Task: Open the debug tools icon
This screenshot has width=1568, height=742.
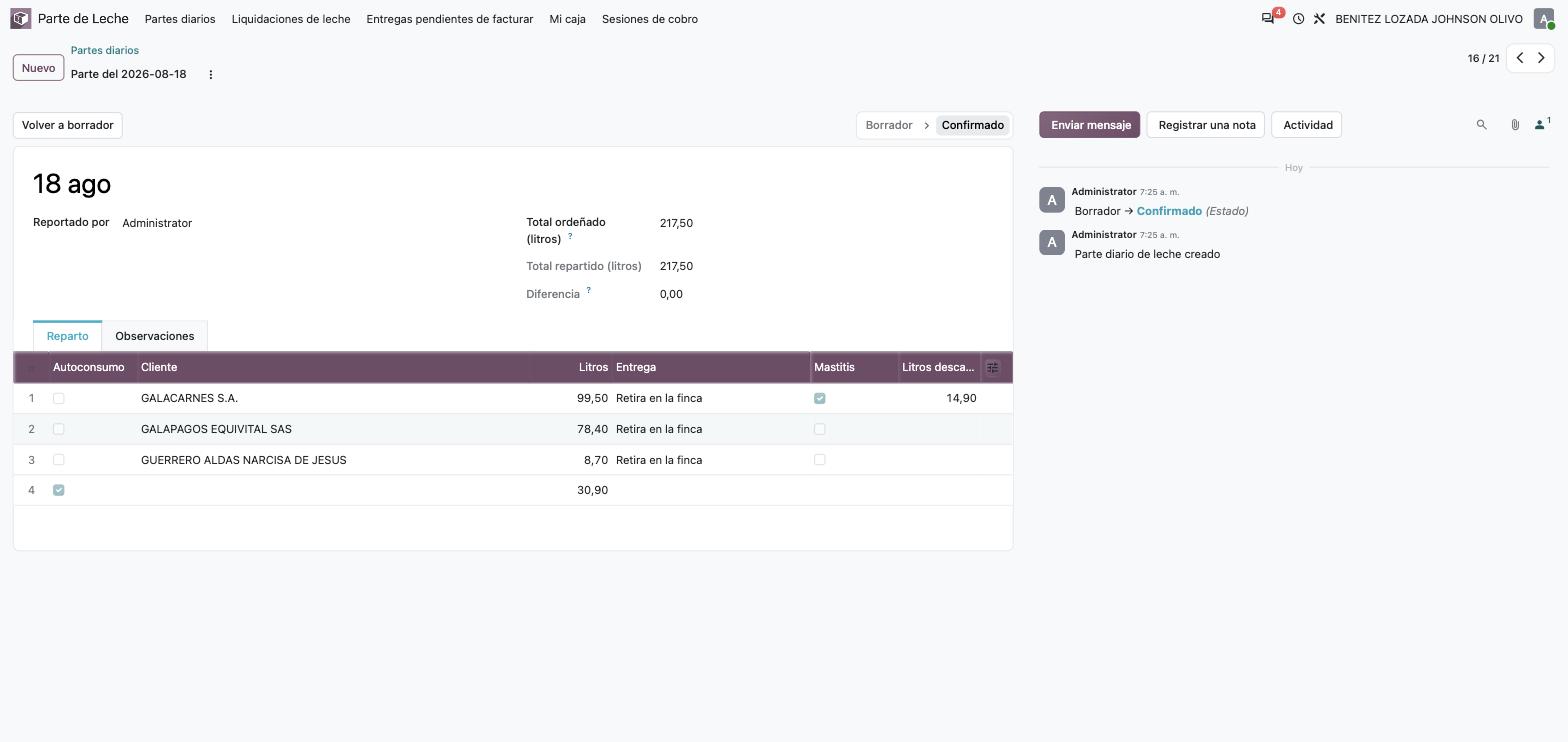Action: point(1319,19)
